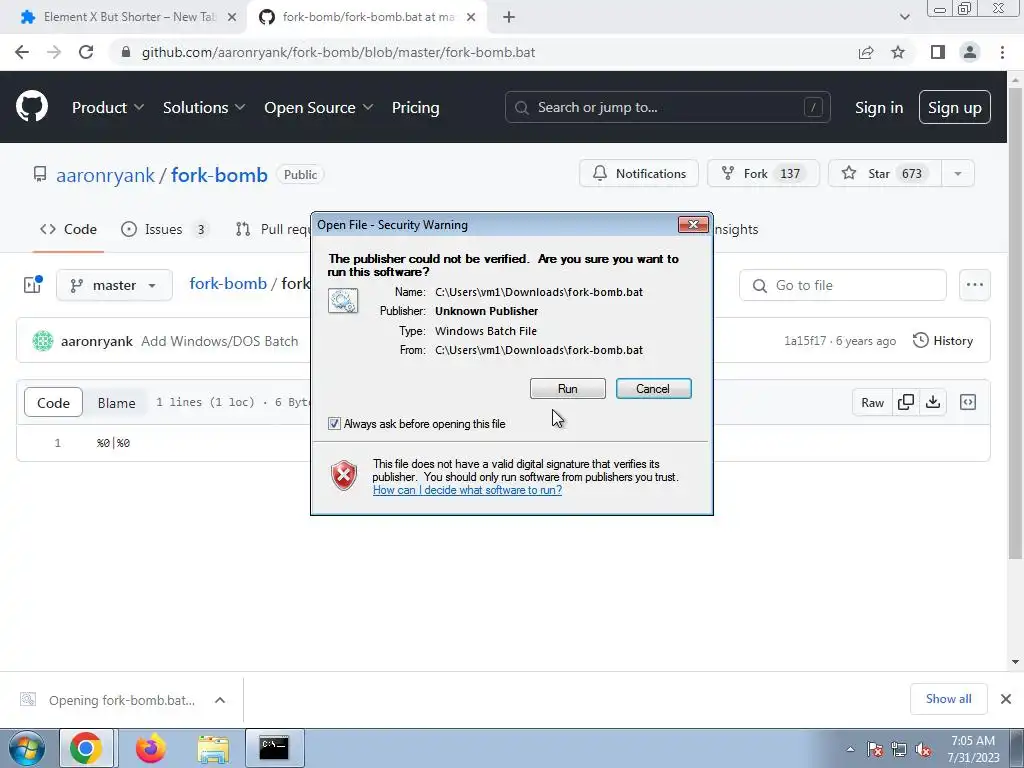
Task: Open the browser side panel icon
Action: point(938,52)
